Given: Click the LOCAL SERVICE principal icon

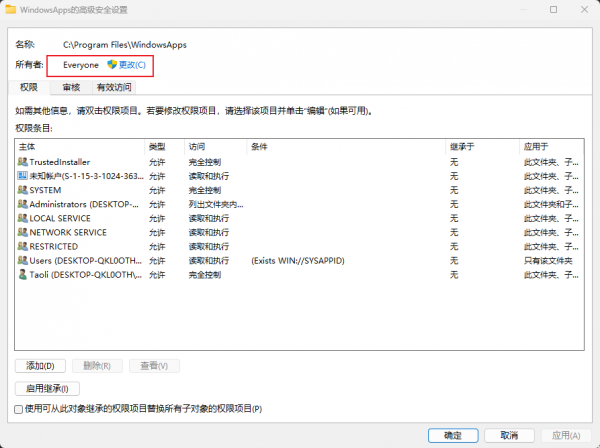Looking at the screenshot, I should coord(23,218).
